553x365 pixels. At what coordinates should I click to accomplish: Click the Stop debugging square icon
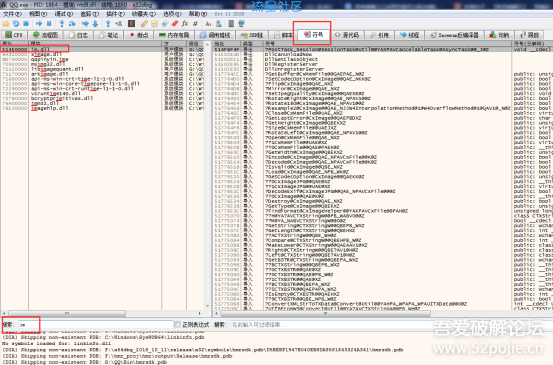click(x=26, y=24)
